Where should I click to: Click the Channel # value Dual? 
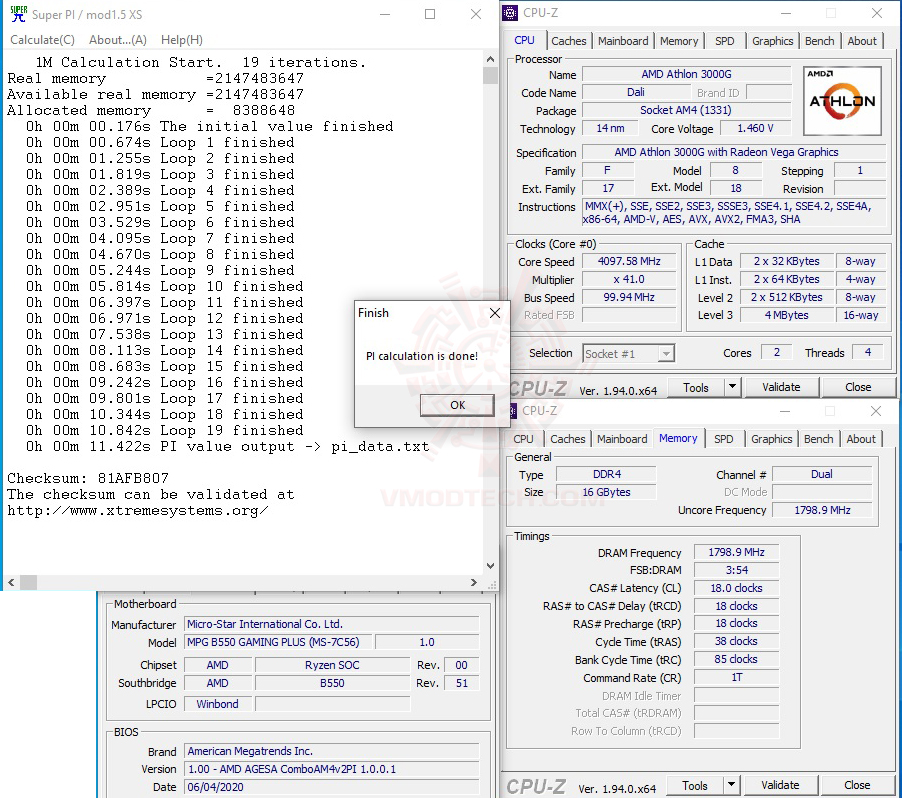tap(822, 474)
